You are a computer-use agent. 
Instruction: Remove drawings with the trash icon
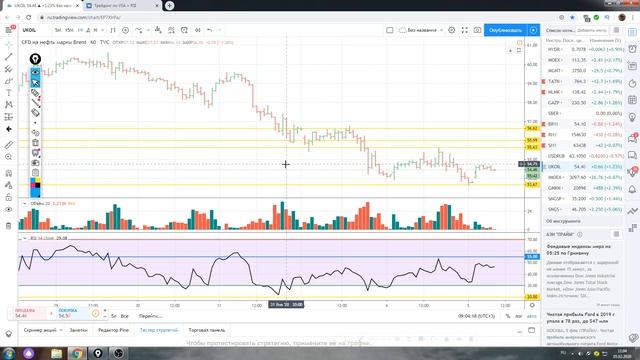(9, 226)
